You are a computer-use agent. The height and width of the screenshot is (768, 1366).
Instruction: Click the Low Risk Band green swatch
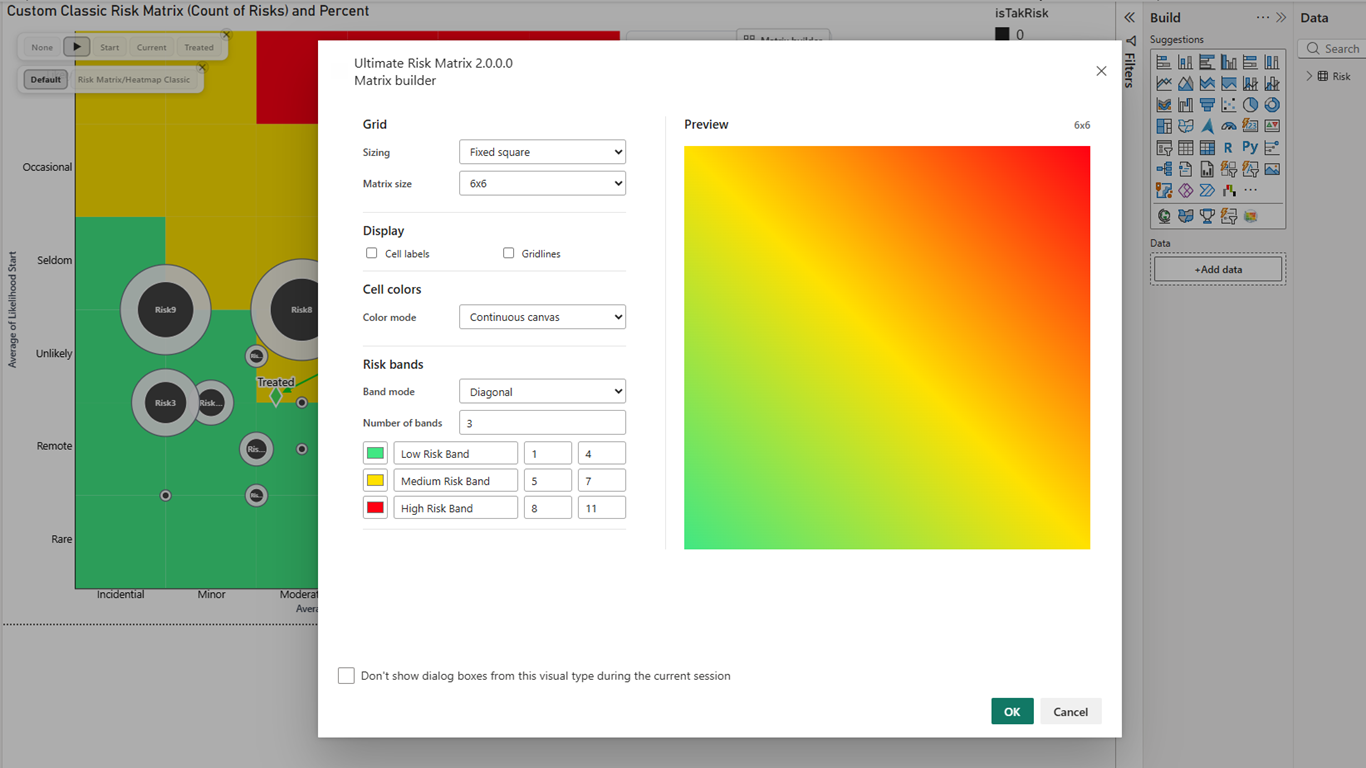376,453
